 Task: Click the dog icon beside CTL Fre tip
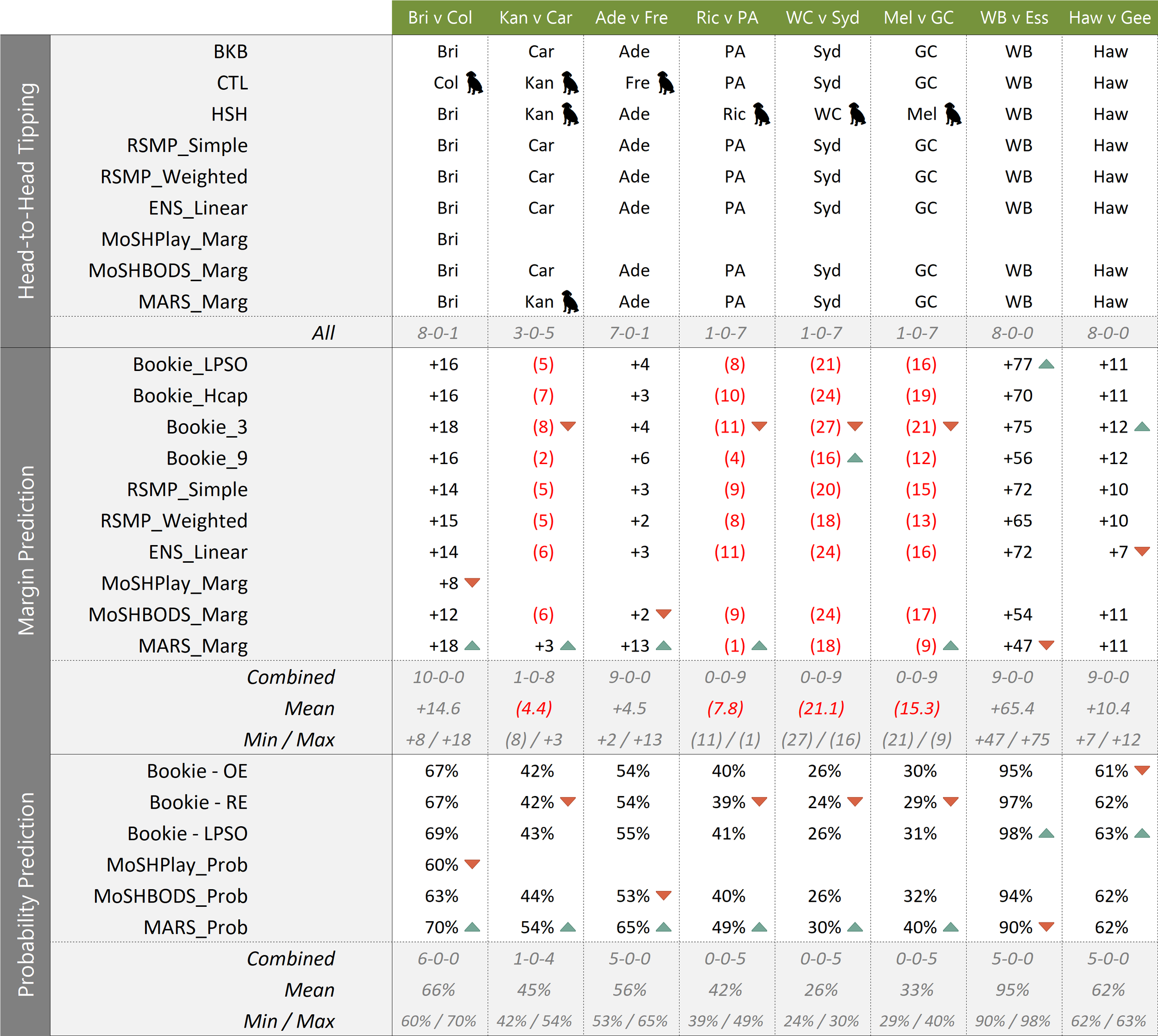pyautogui.click(x=666, y=83)
